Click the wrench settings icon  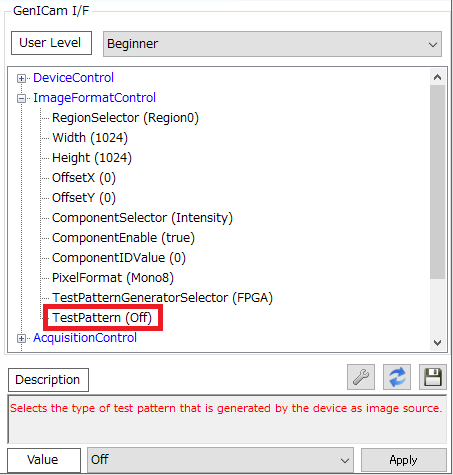(x=361, y=377)
